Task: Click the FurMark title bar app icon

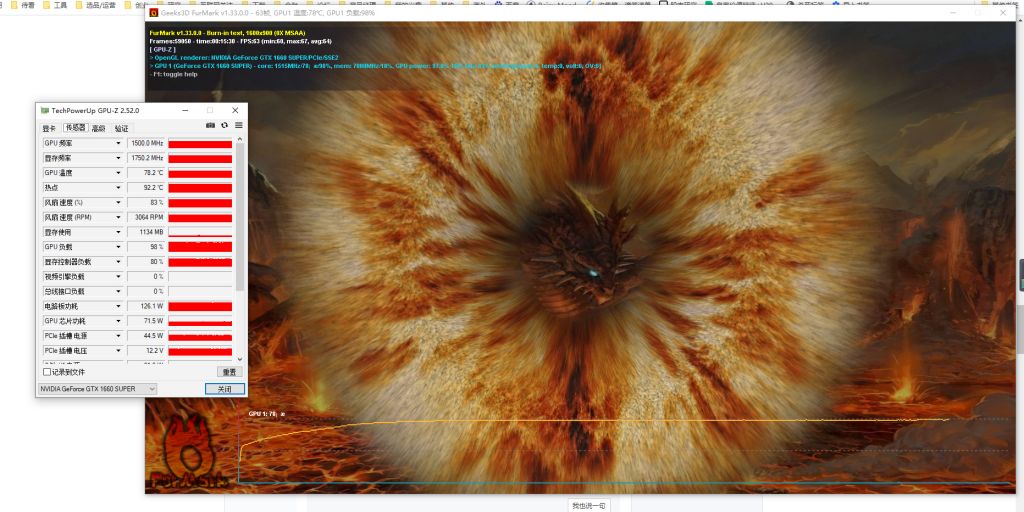Action: point(153,13)
